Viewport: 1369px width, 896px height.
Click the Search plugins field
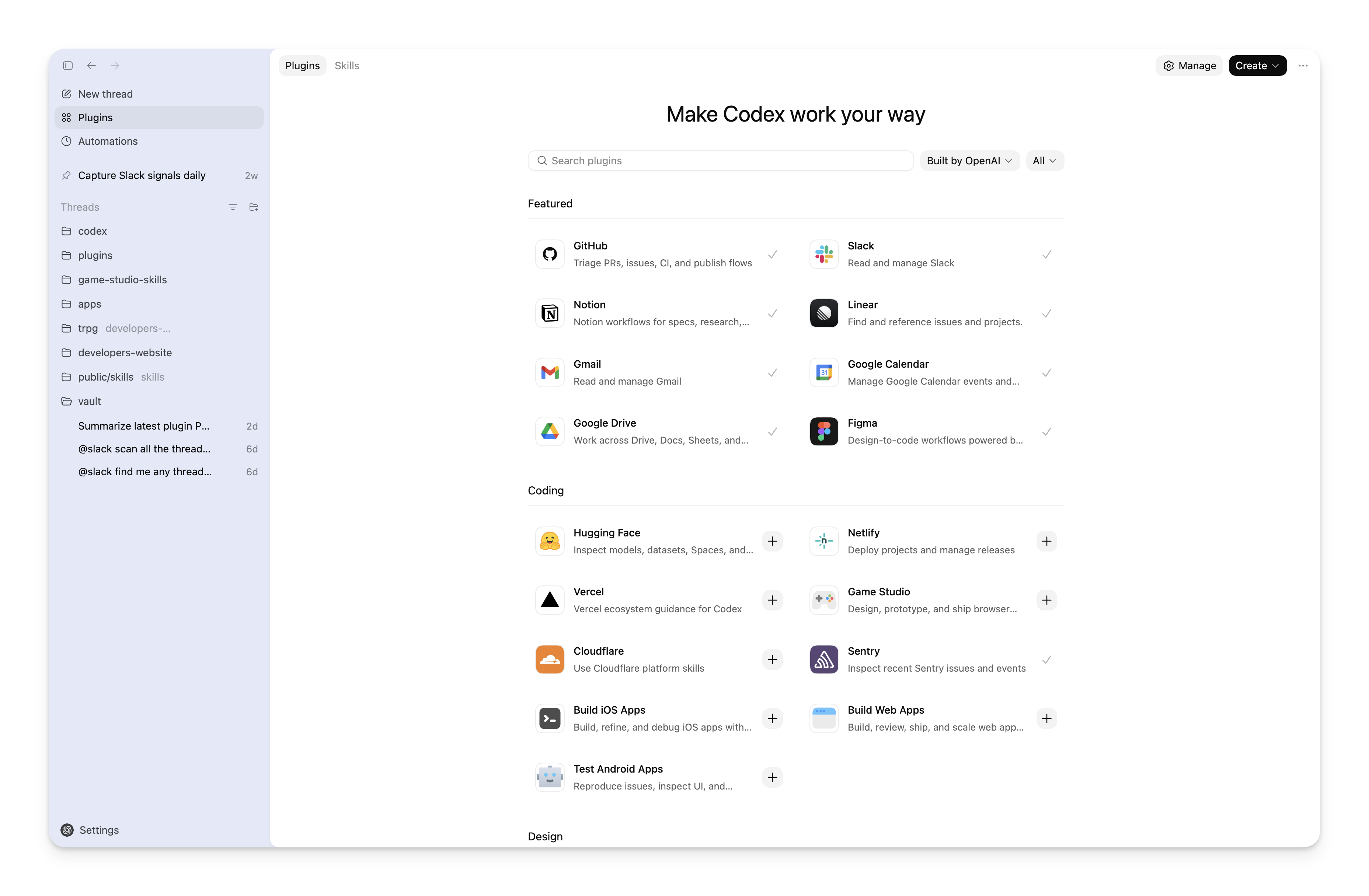pos(719,161)
